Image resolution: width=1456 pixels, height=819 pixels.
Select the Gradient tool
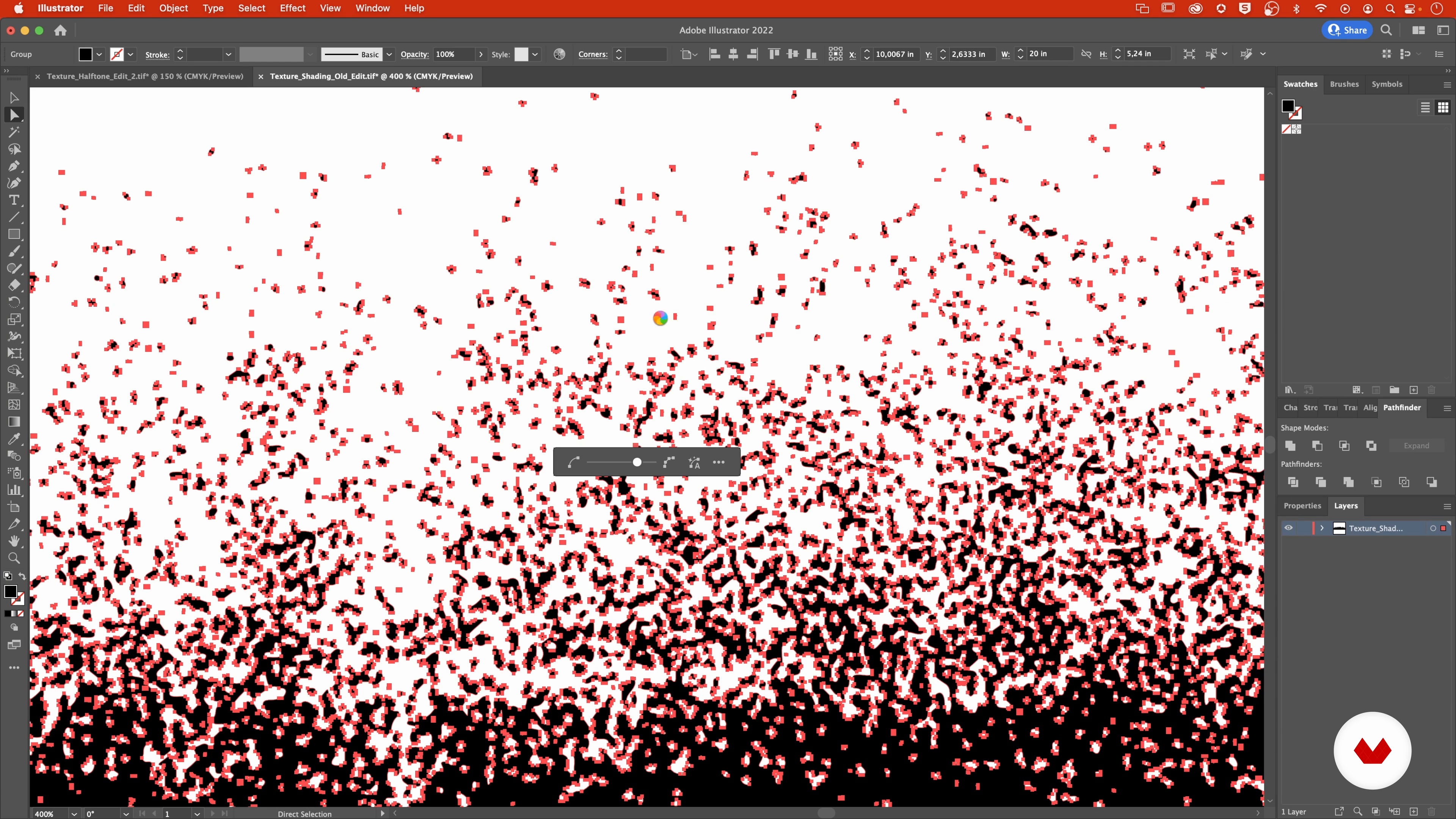tap(14, 422)
